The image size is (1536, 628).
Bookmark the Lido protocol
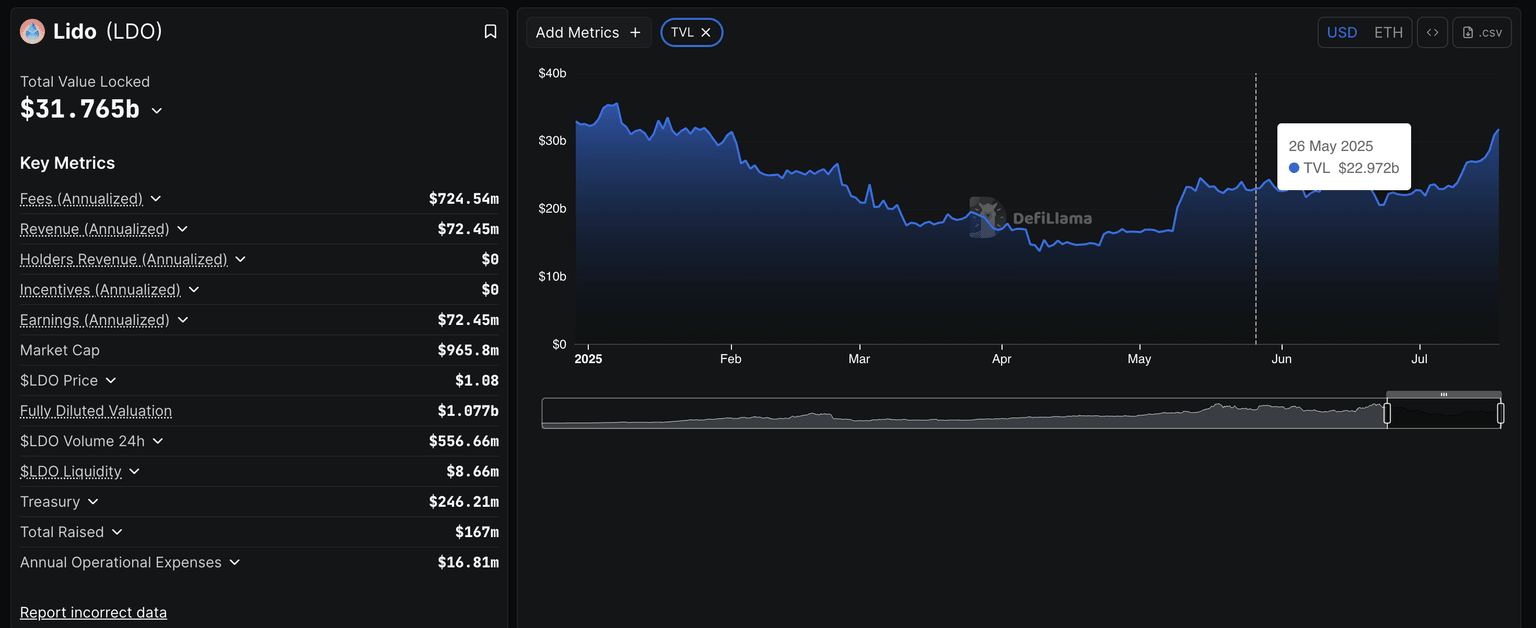point(490,32)
